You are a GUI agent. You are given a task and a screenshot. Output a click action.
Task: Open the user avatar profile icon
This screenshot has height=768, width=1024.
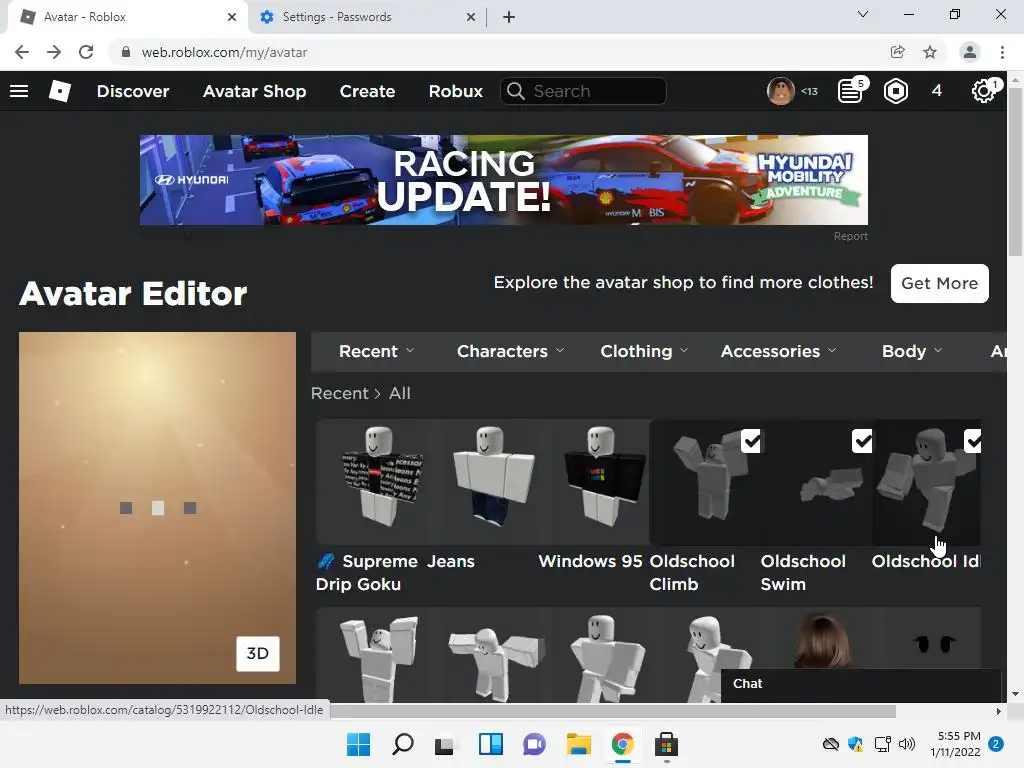pos(780,91)
